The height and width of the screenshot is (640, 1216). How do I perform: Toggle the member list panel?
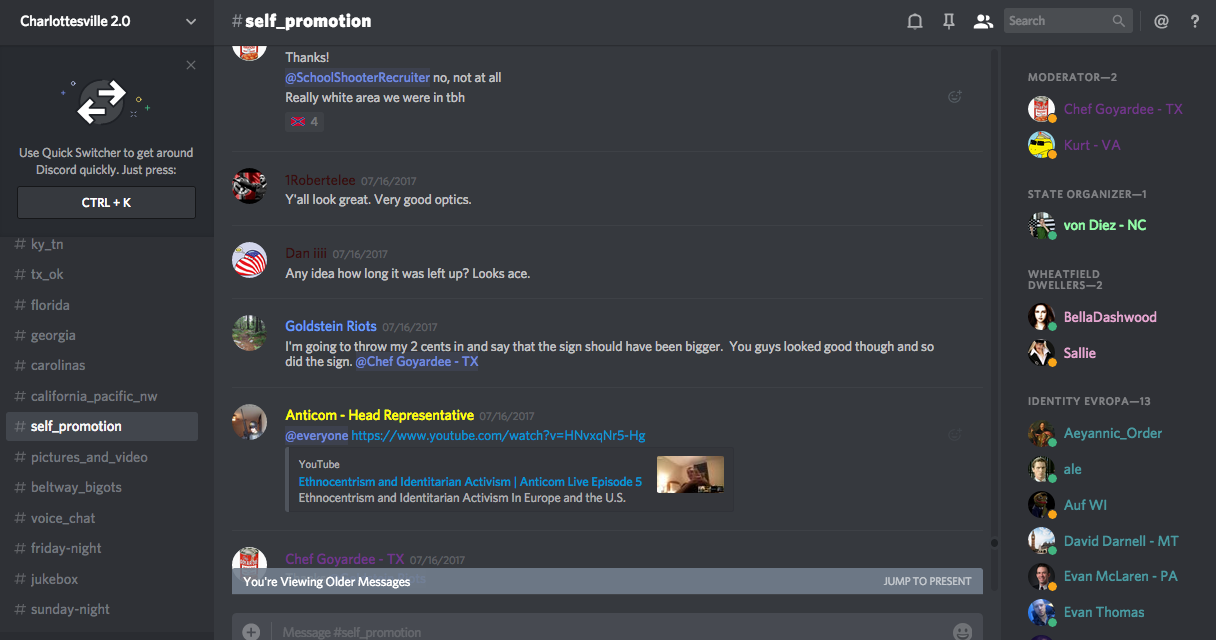pos(983,21)
